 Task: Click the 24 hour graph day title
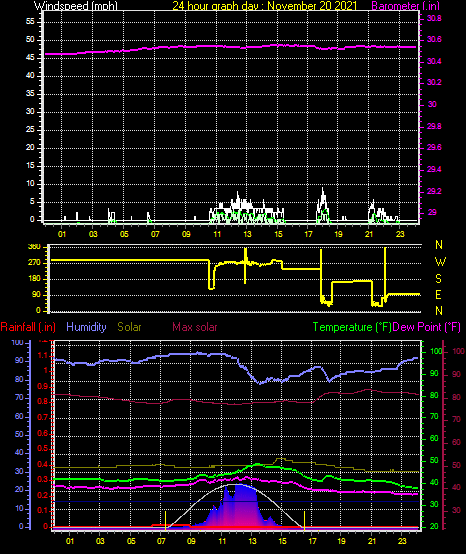coord(264,6)
